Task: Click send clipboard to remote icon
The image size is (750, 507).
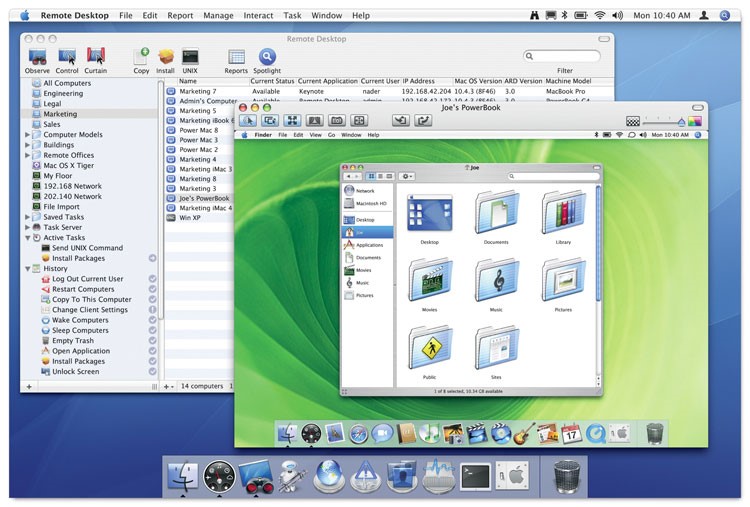Action: 423,121
